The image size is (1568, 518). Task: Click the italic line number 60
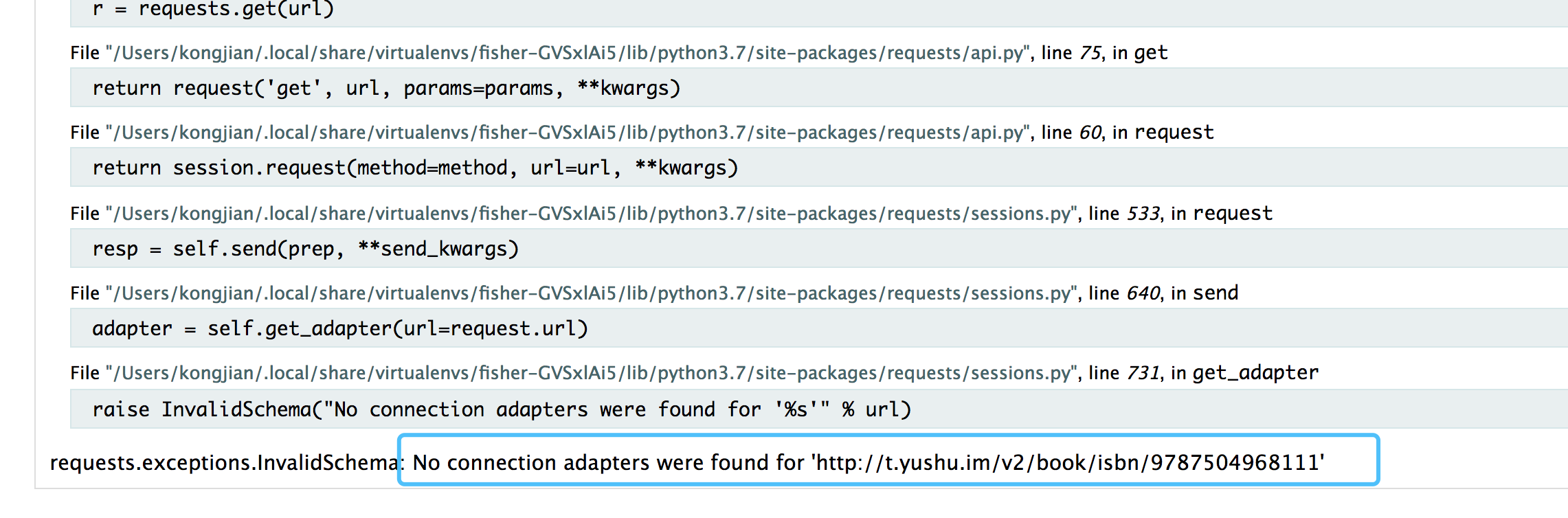pyautogui.click(x=1090, y=133)
